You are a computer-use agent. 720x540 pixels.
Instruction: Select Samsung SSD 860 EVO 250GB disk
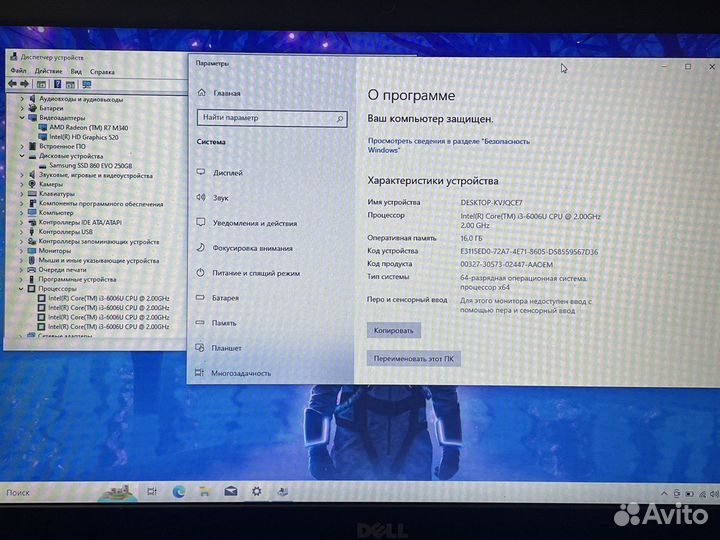coord(90,165)
